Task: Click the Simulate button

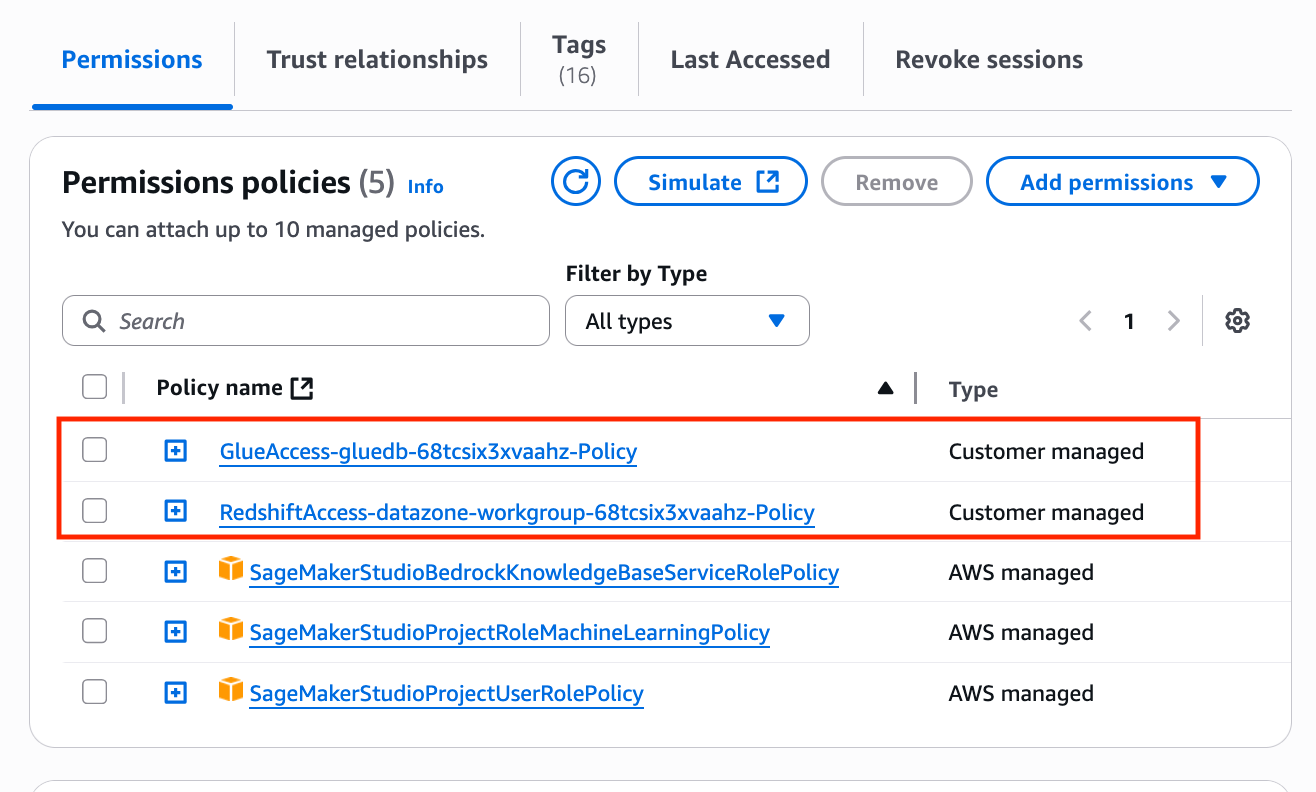Action: pos(710,182)
